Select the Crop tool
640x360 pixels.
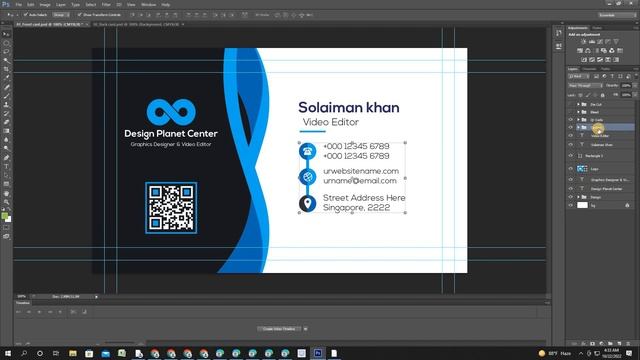point(6,69)
